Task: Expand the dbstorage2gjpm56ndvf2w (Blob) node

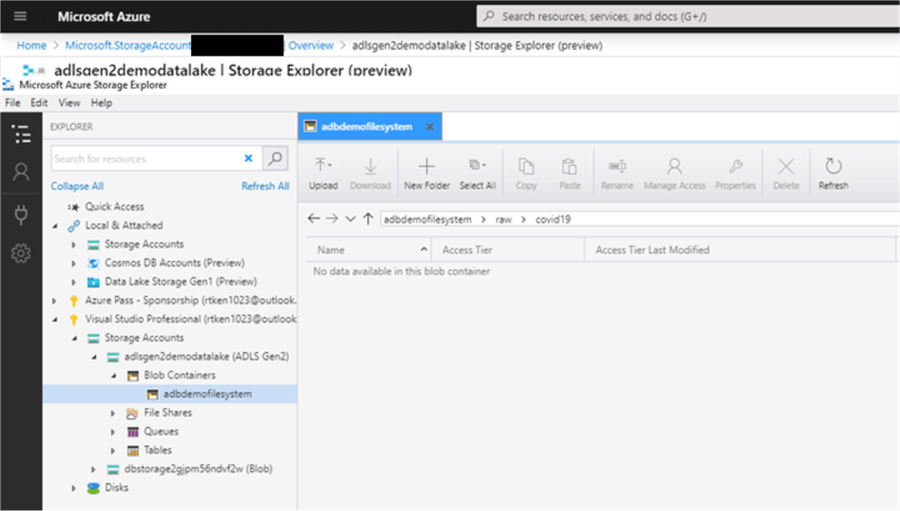Action: (93, 469)
